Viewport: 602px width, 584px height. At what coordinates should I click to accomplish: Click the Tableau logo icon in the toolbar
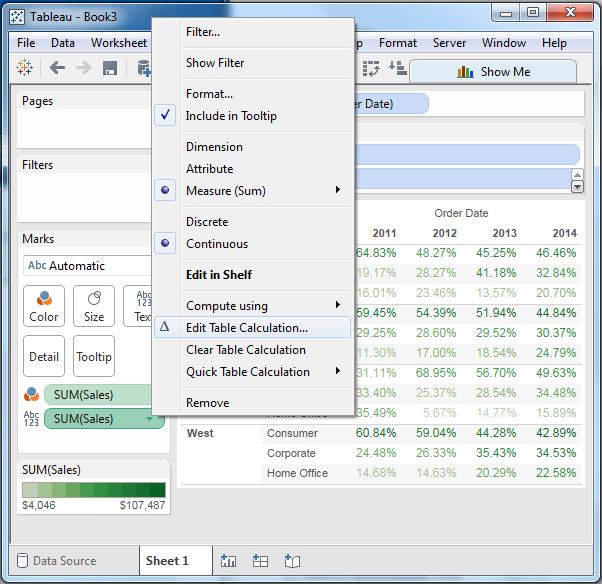pyautogui.click(x=26, y=68)
